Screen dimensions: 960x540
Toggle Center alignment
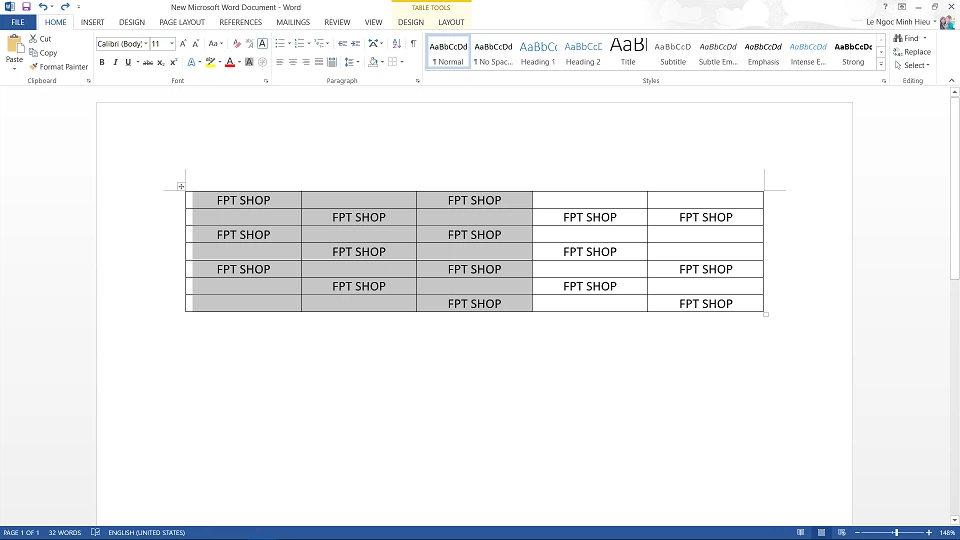pyautogui.click(x=293, y=62)
